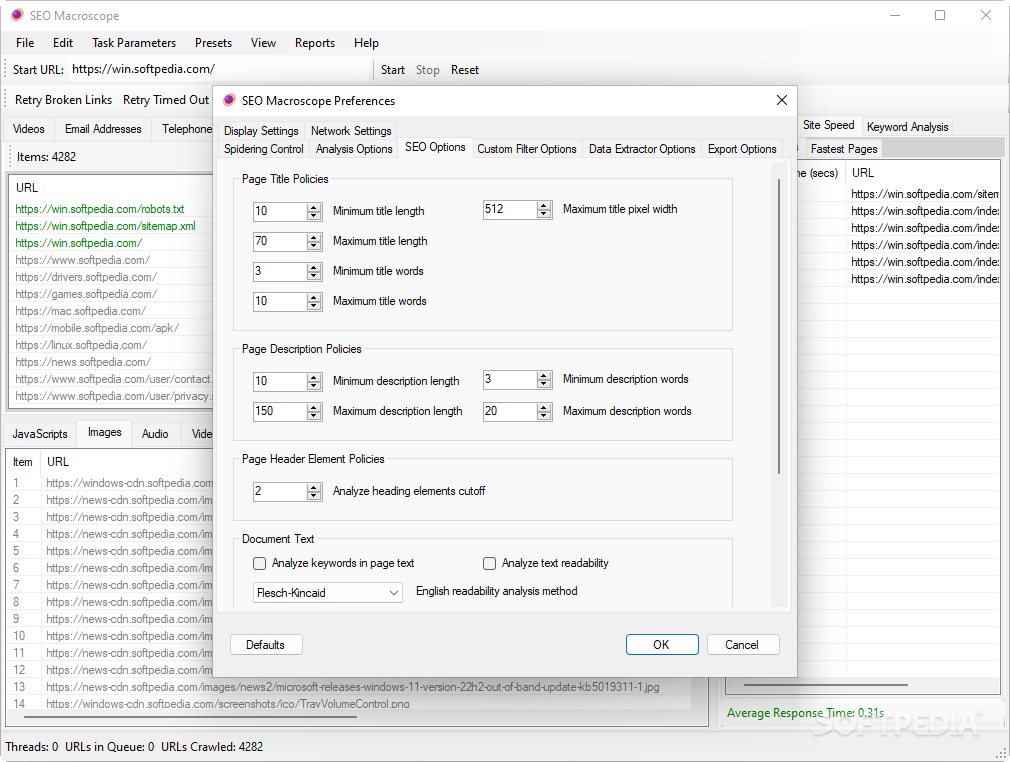Select the https://drivers.softpedia.com/ row
Screen dimensions: 1010x762
point(113,277)
